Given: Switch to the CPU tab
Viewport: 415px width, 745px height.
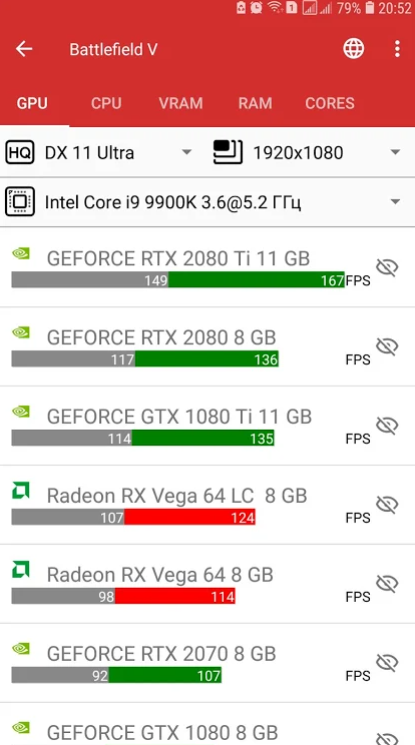Looking at the screenshot, I should click(106, 103).
